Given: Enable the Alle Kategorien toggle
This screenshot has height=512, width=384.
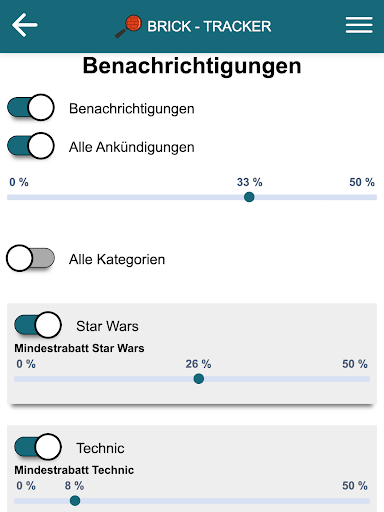Looking at the screenshot, I should [31, 258].
